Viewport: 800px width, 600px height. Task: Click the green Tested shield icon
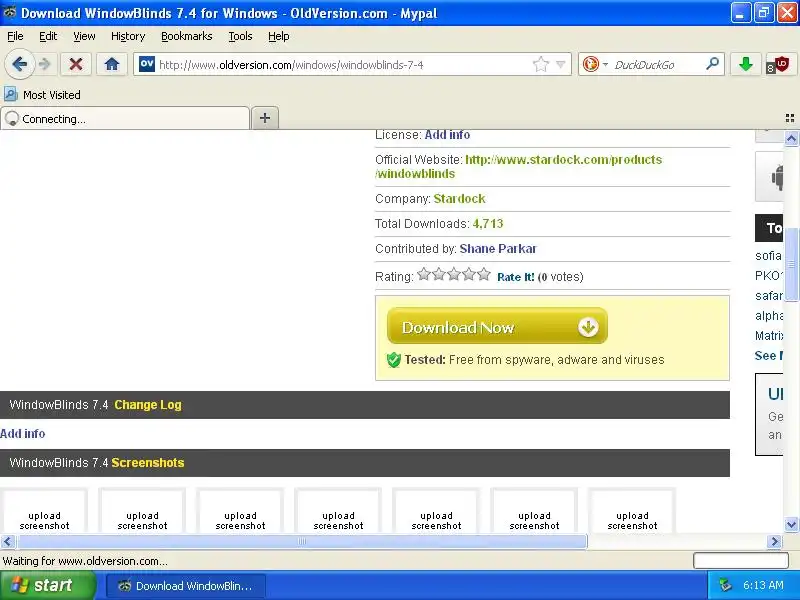[x=393, y=360]
